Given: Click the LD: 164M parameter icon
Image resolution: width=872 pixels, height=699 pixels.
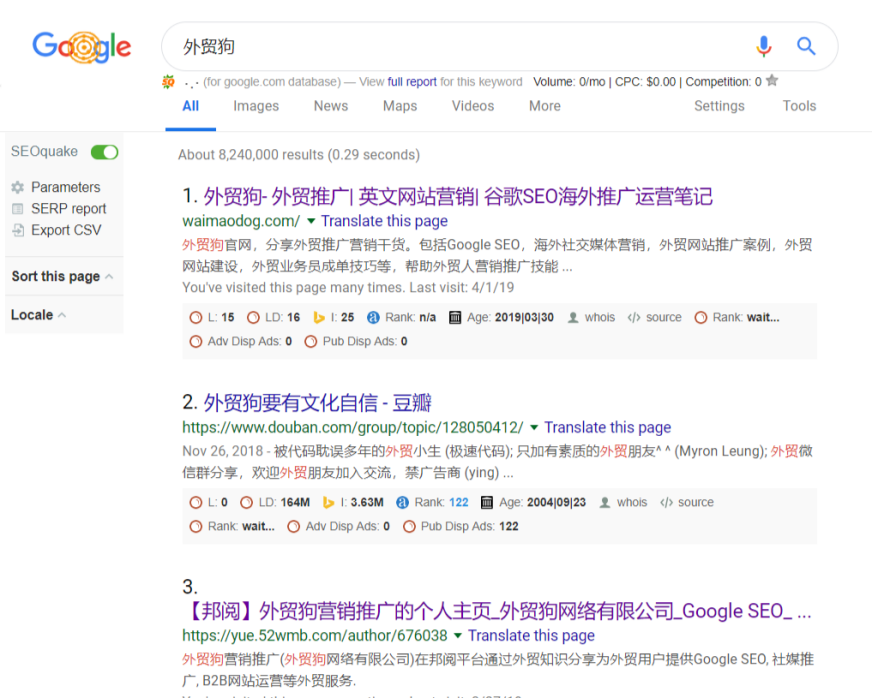Looking at the screenshot, I should pos(246,503).
